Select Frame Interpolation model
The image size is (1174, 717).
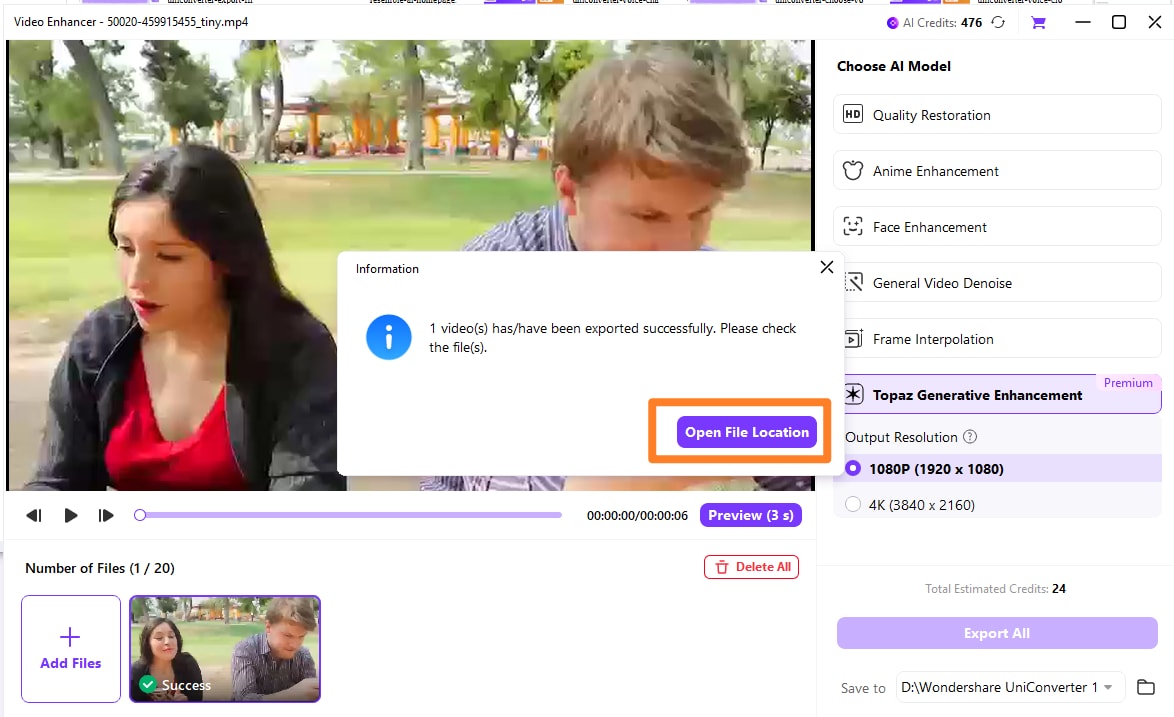pyautogui.click(x=1003, y=339)
